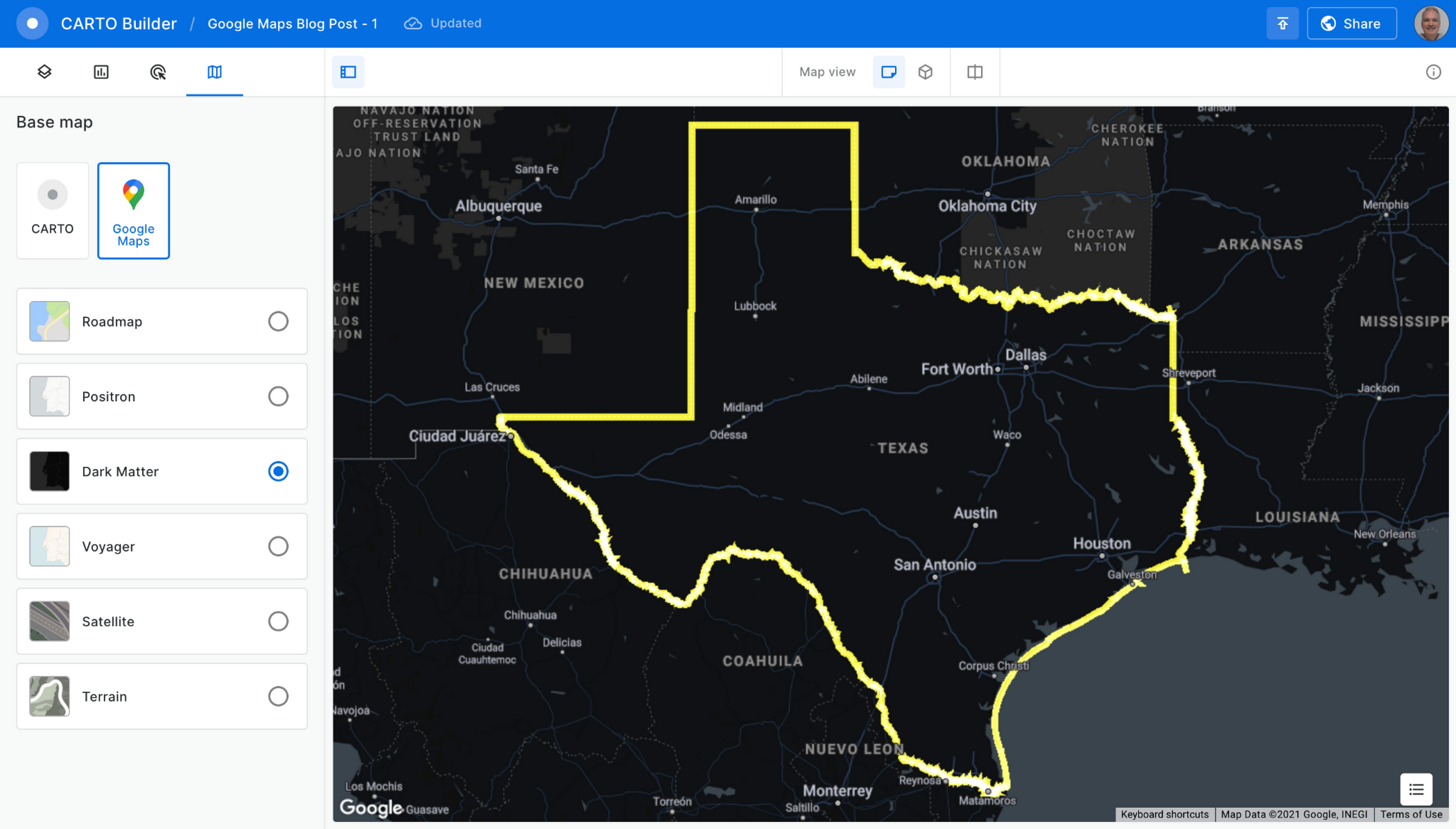The width and height of the screenshot is (1456, 829).
Task: Click the Terrain option label
Action: pyautogui.click(x=105, y=696)
